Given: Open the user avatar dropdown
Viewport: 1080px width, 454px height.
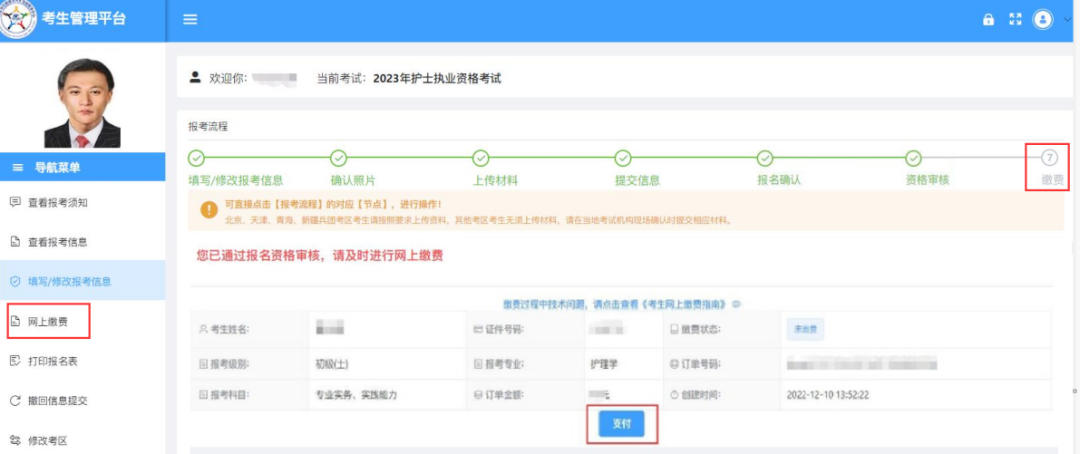Looking at the screenshot, I should (x=1044, y=20).
